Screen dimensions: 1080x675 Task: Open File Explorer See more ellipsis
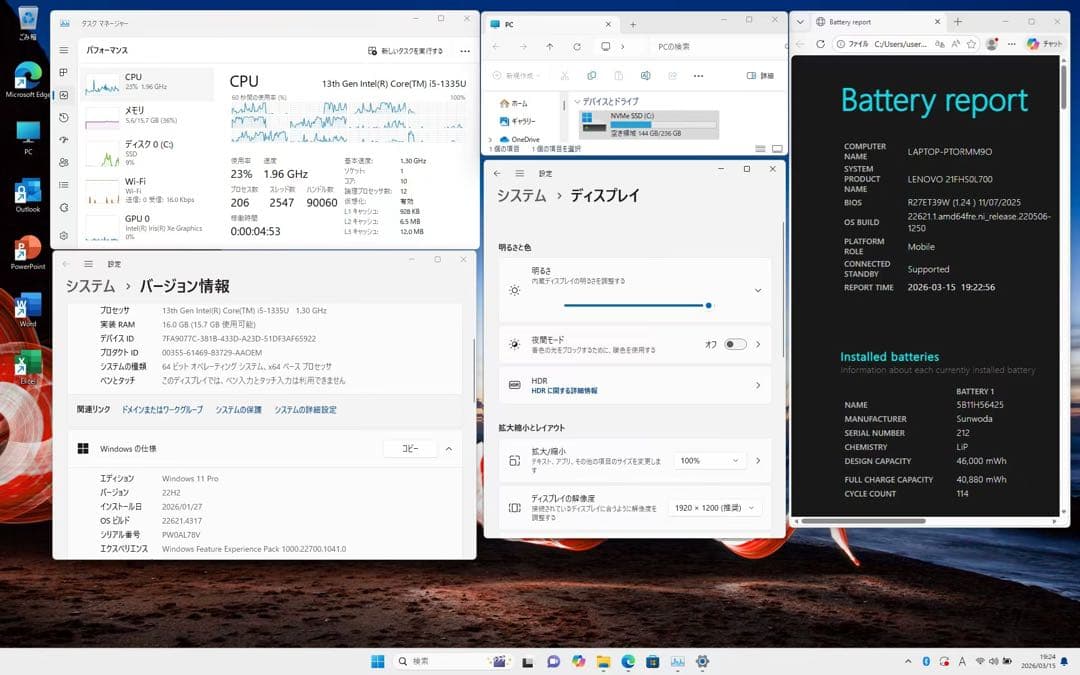(x=698, y=76)
